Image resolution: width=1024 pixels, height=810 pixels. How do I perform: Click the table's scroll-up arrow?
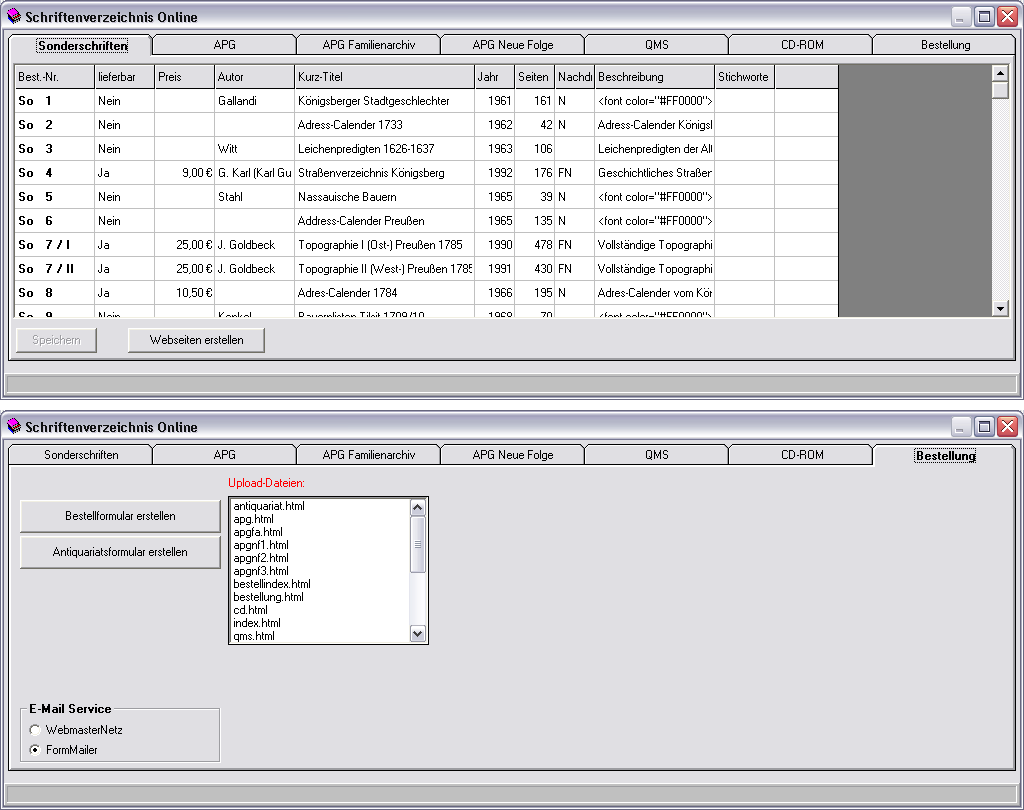coord(1000,73)
